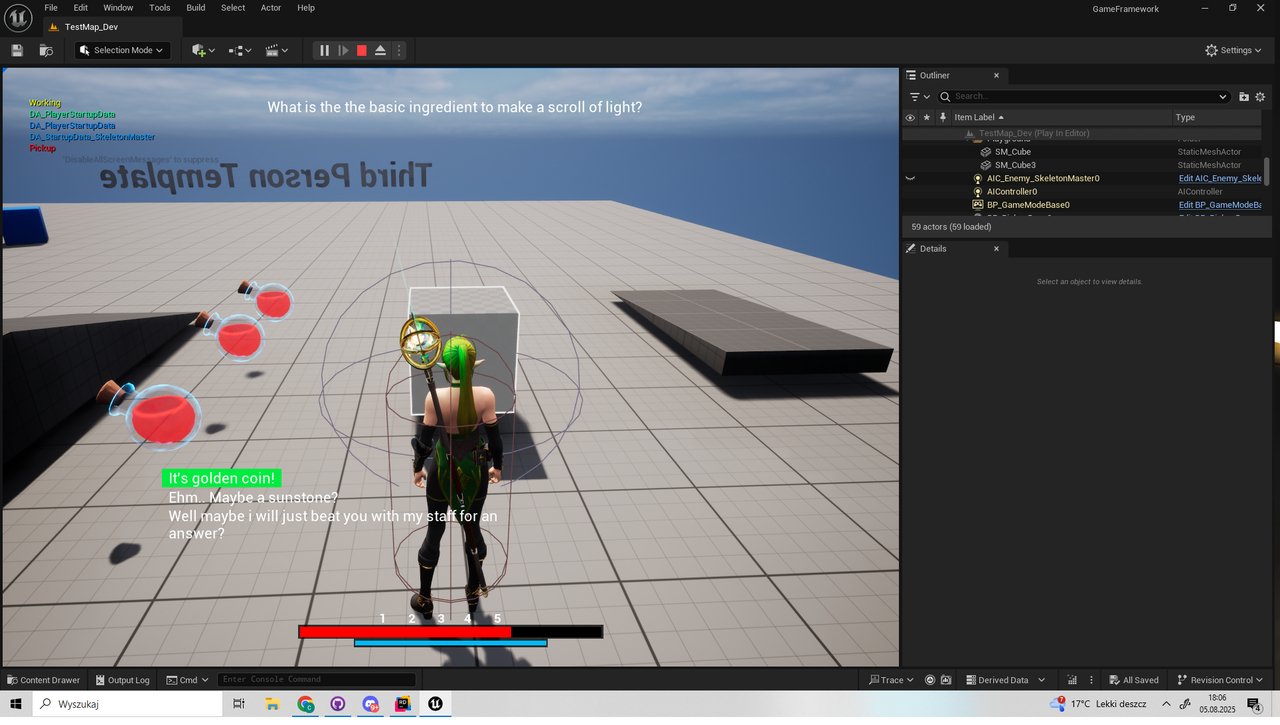Open the status bar three-dot menu
The image size is (1280, 725).
tap(1090, 680)
